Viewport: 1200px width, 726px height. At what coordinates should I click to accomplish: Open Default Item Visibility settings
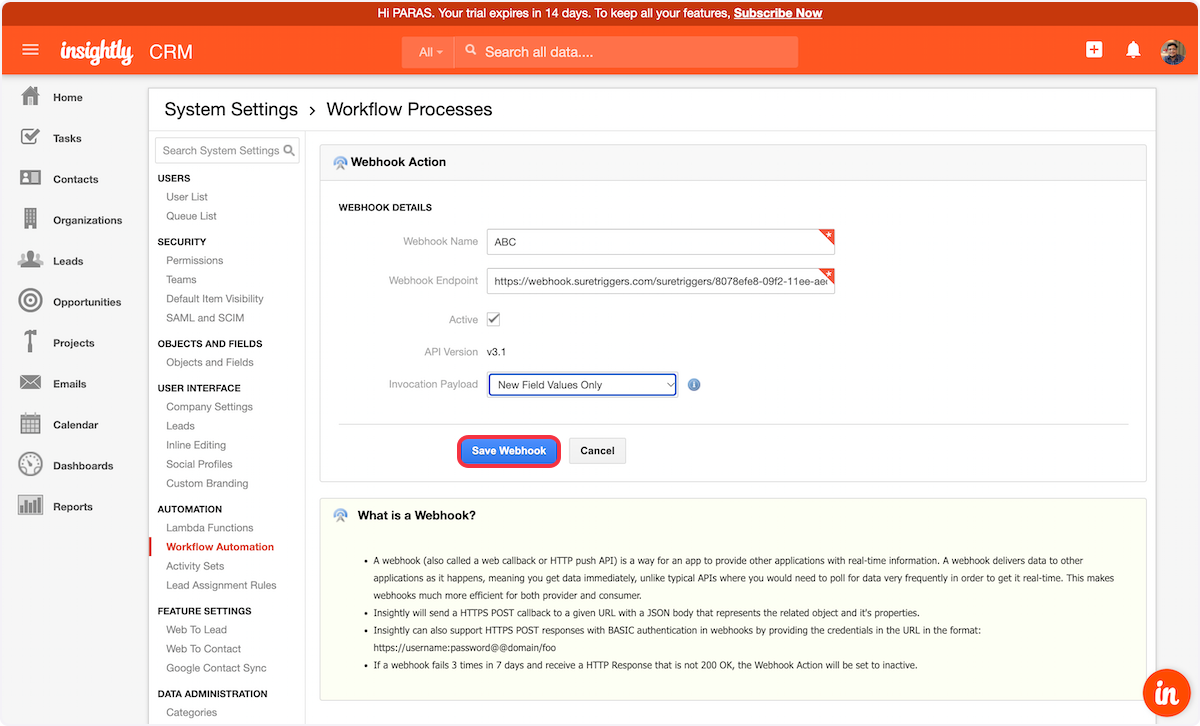click(x=215, y=299)
